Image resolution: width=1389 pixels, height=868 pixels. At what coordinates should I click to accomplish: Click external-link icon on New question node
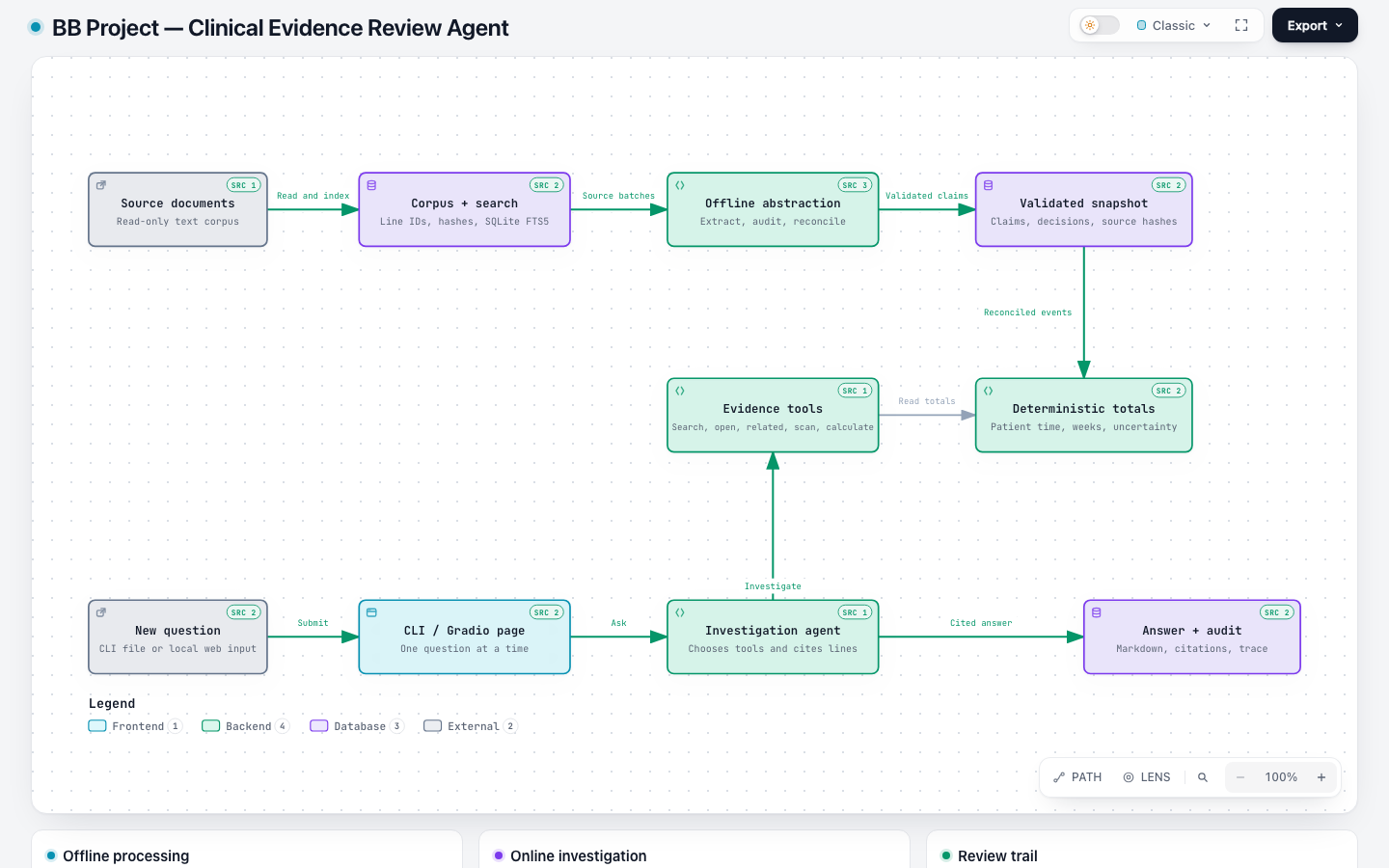point(100,612)
